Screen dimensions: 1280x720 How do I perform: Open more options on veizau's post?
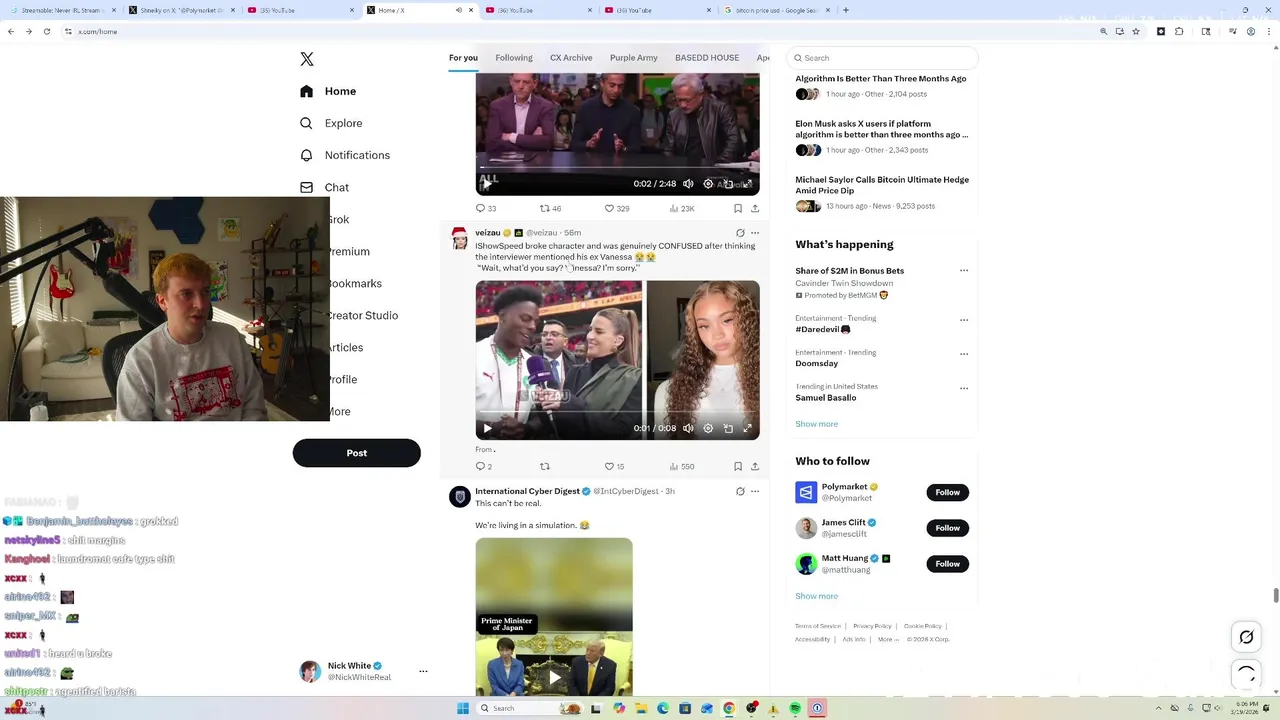pos(755,233)
